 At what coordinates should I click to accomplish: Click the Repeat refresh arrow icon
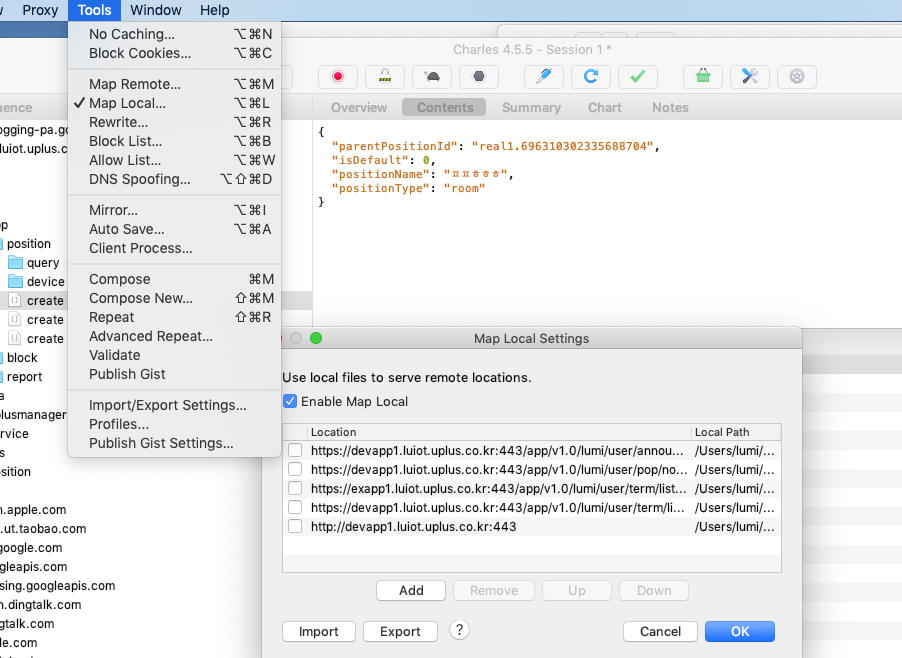pyautogui.click(x=591, y=76)
